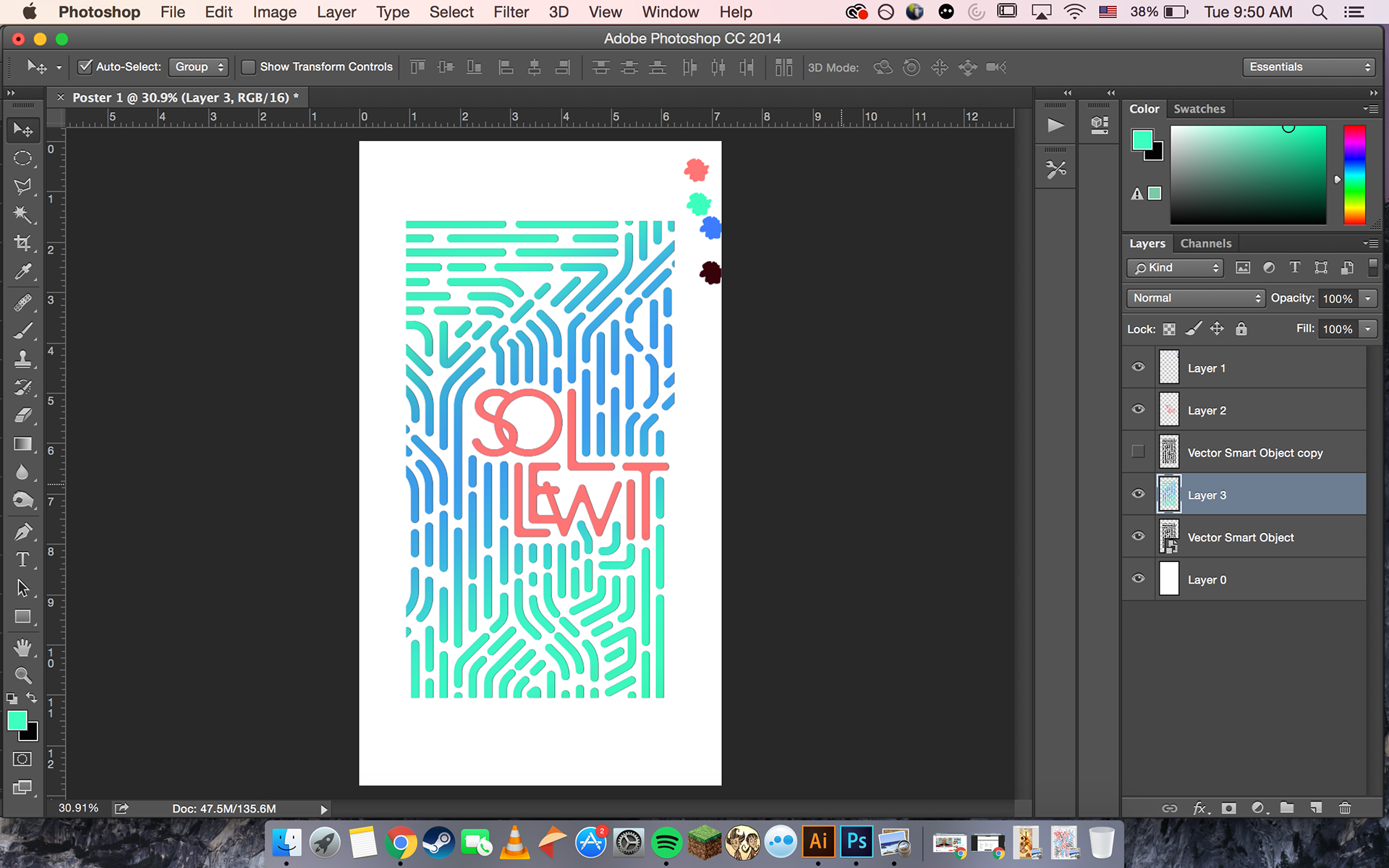Select the Eraser tool
The width and height of the screenshot is (1389, 868).
click(x=23, y=415)
